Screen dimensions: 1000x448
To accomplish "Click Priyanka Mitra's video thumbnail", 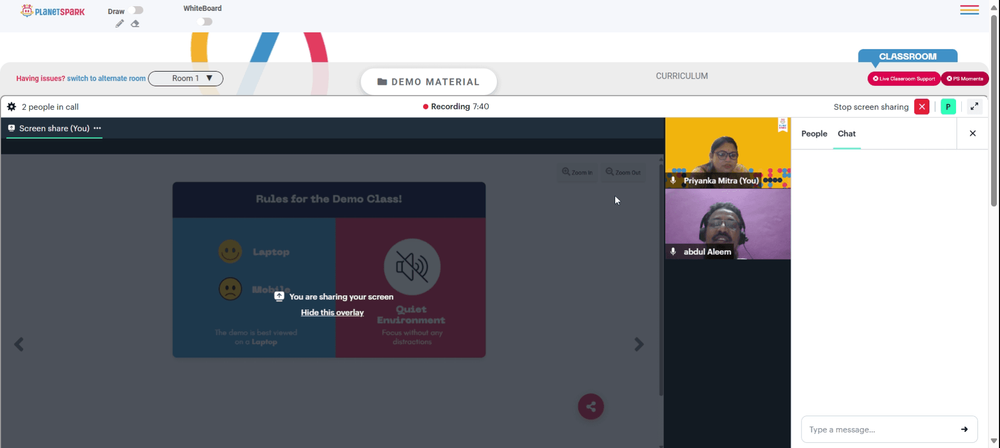I will tap(728, 153).
